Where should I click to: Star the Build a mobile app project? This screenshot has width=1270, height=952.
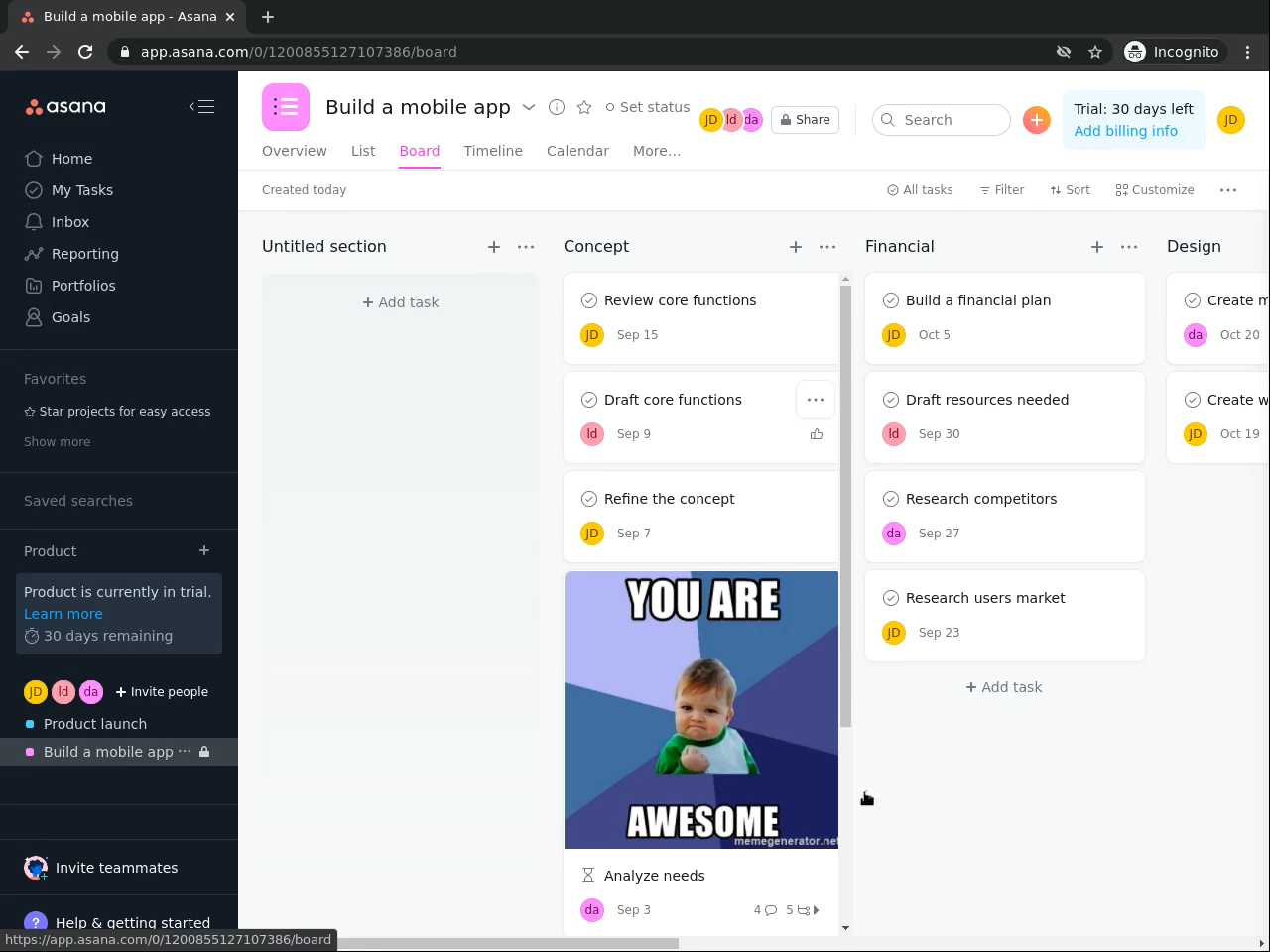pos(584,107)
